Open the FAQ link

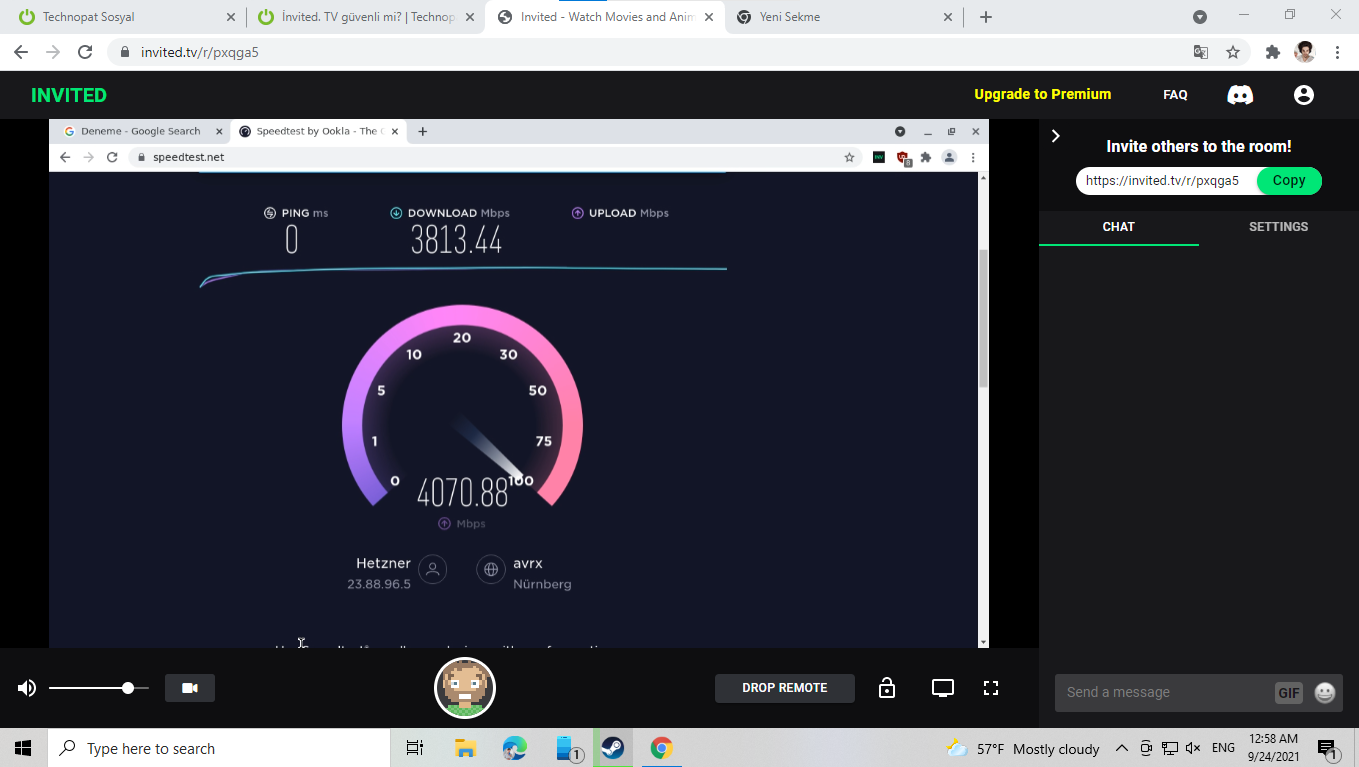pos(1175,95)
